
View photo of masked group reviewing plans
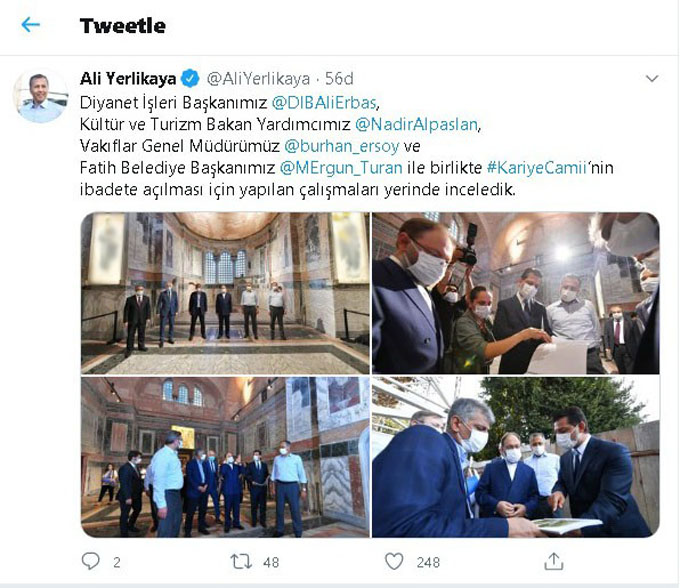point(516,293)
